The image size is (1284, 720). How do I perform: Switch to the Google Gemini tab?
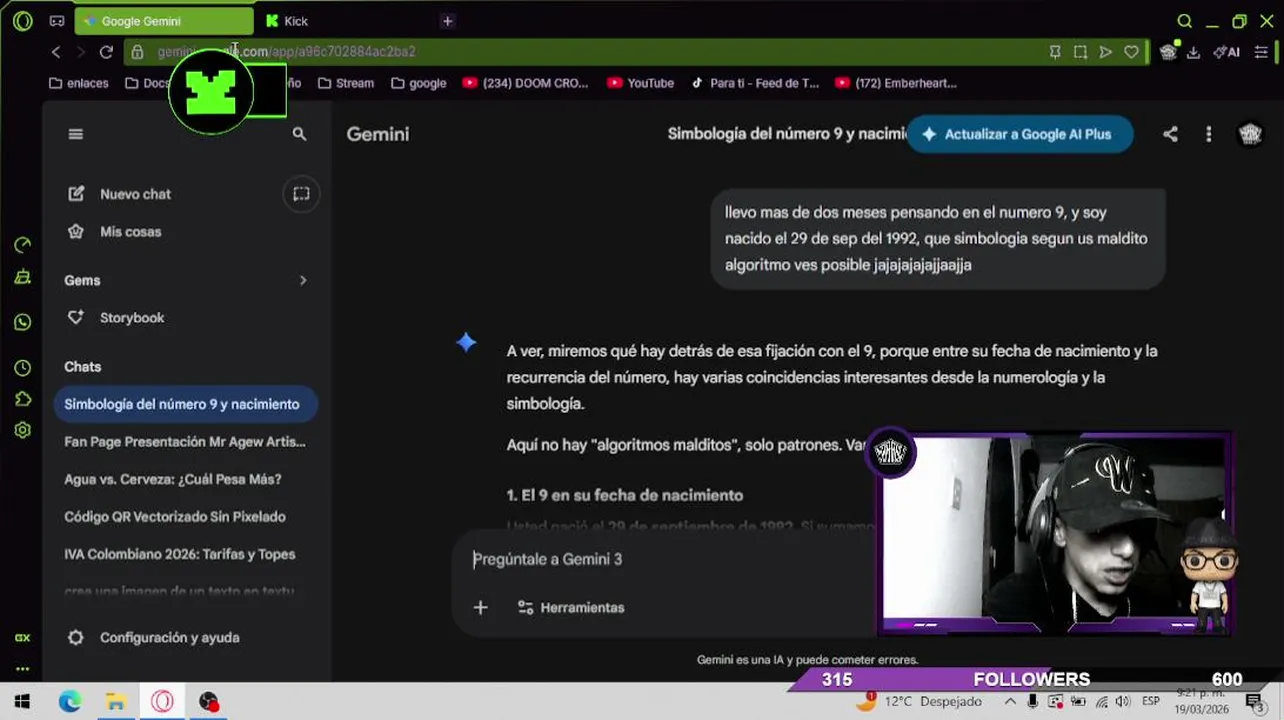coord(165,21)
